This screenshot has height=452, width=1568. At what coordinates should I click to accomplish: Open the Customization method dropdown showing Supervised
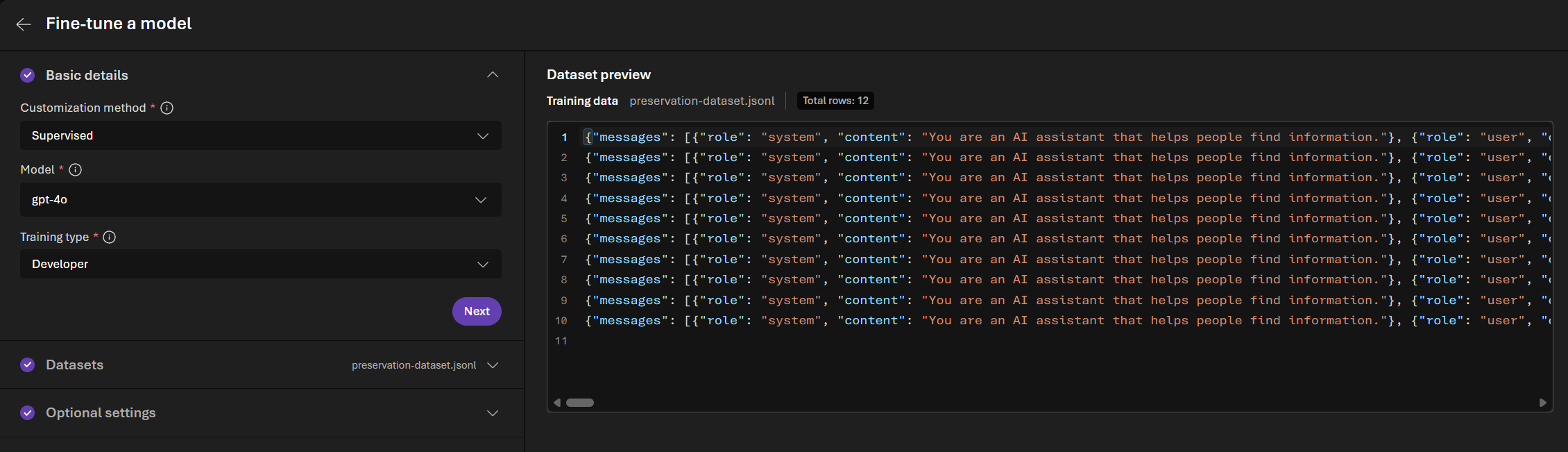click(261, 135)
